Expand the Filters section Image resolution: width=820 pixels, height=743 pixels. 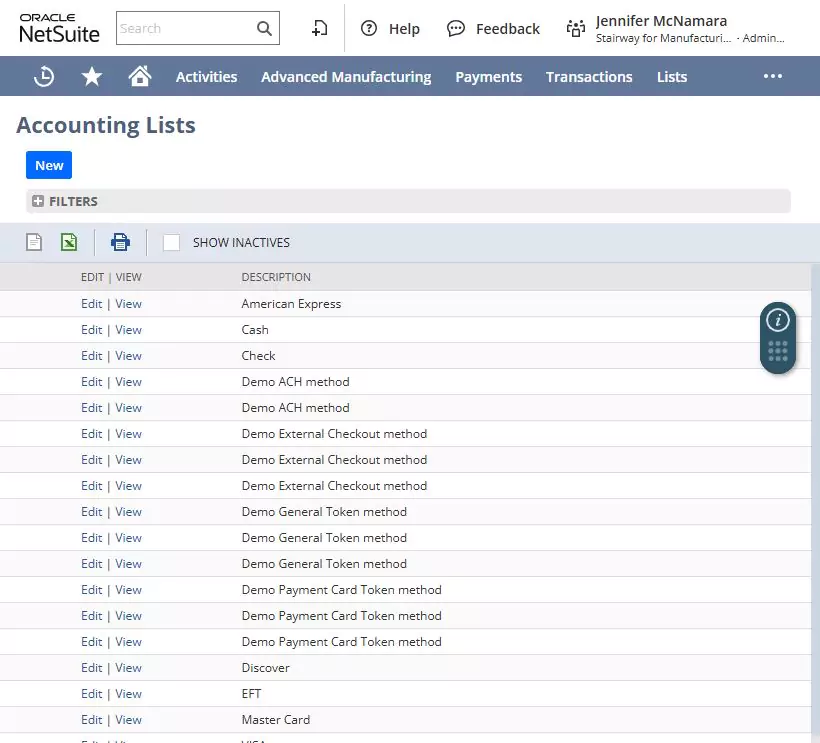[x=66, y=201]
